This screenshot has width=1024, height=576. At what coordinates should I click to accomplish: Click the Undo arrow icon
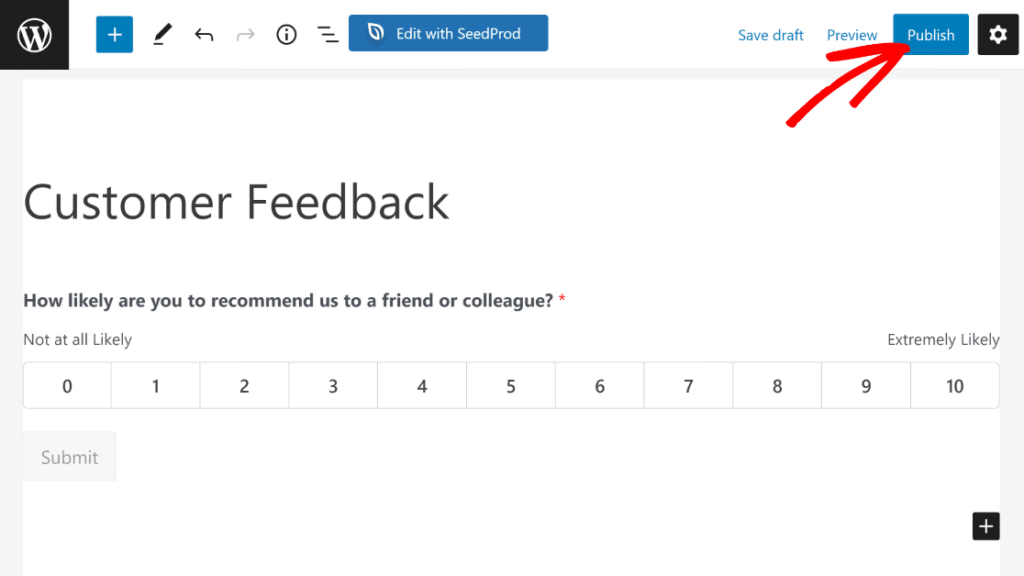204,34
